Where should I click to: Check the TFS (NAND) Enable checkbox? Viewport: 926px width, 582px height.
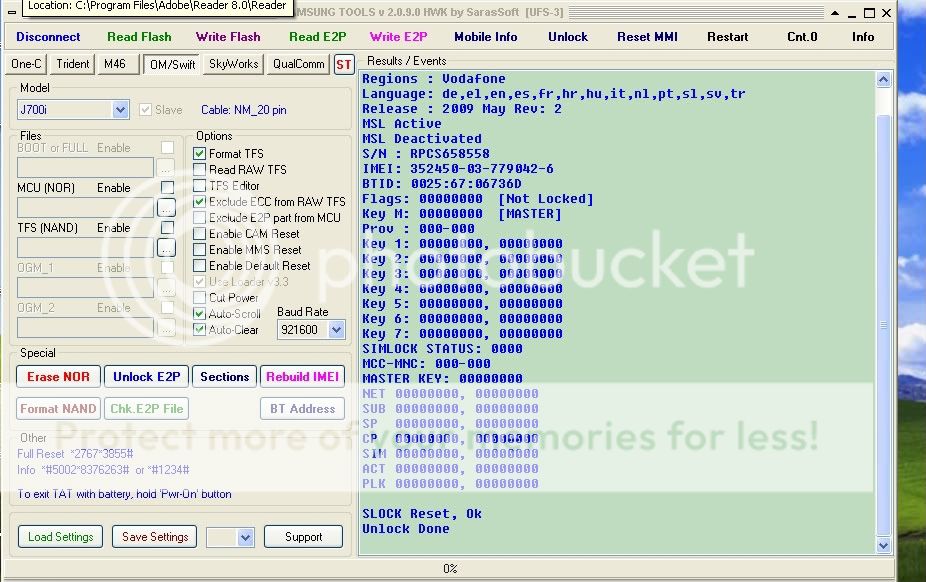pyautogui.click(x=168, y=228)
